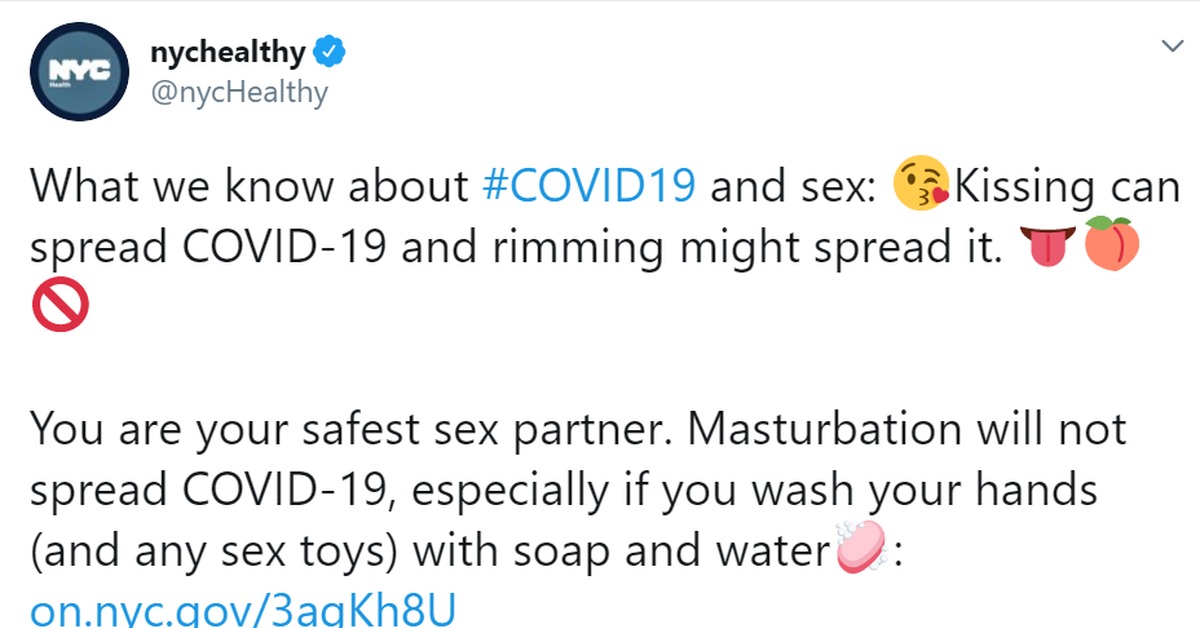Viewport: 1200px width, 628px height.
Task: Click the peach emoji
Action: (1108, 242)
